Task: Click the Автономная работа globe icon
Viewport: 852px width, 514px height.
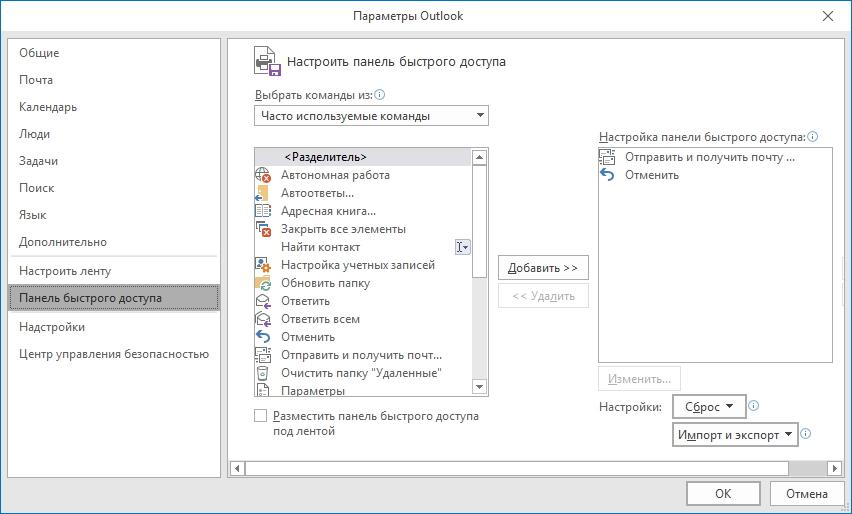Action: tap(263, 175)
